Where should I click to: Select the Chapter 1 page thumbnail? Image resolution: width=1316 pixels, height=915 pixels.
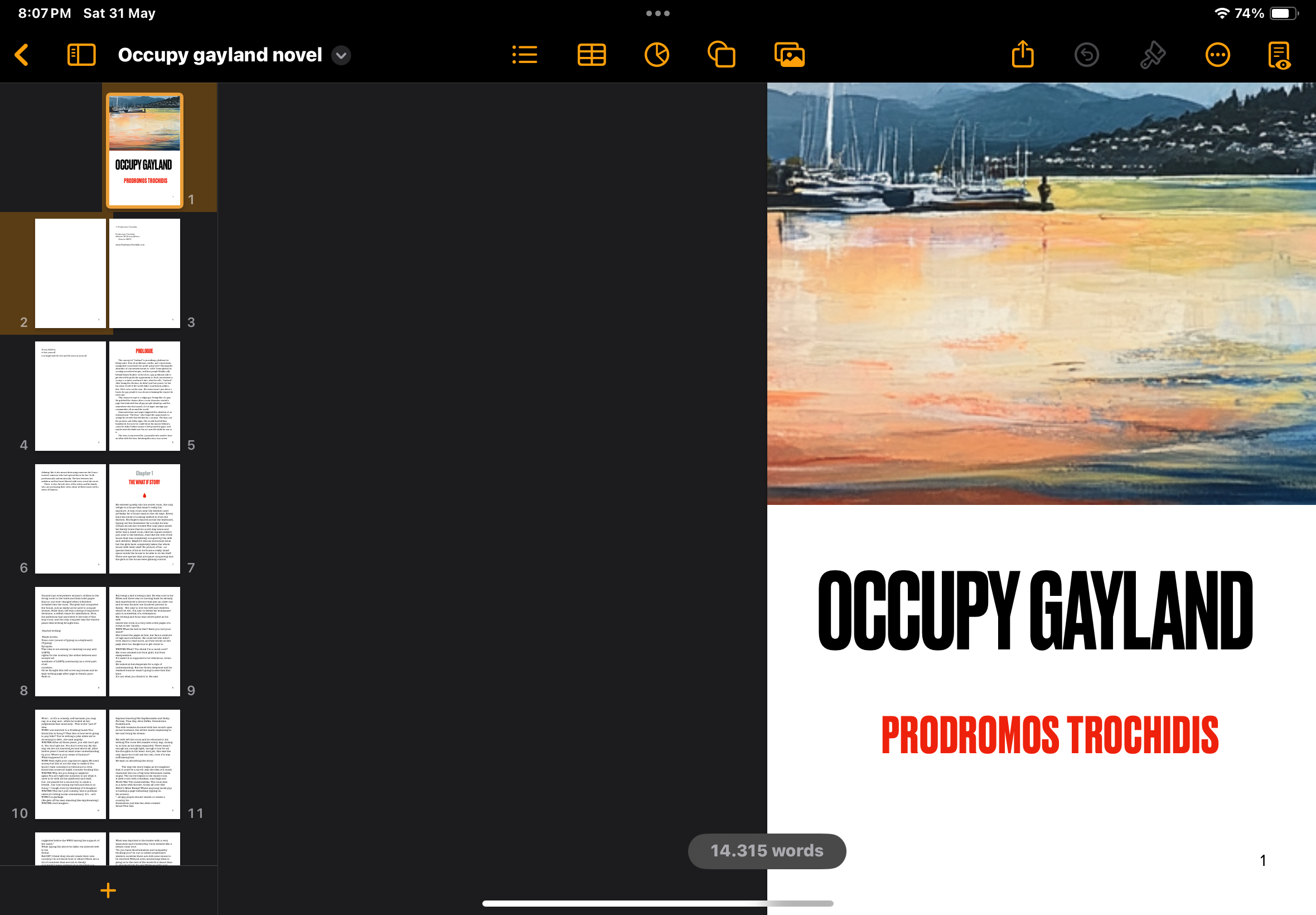pos(144,518)
